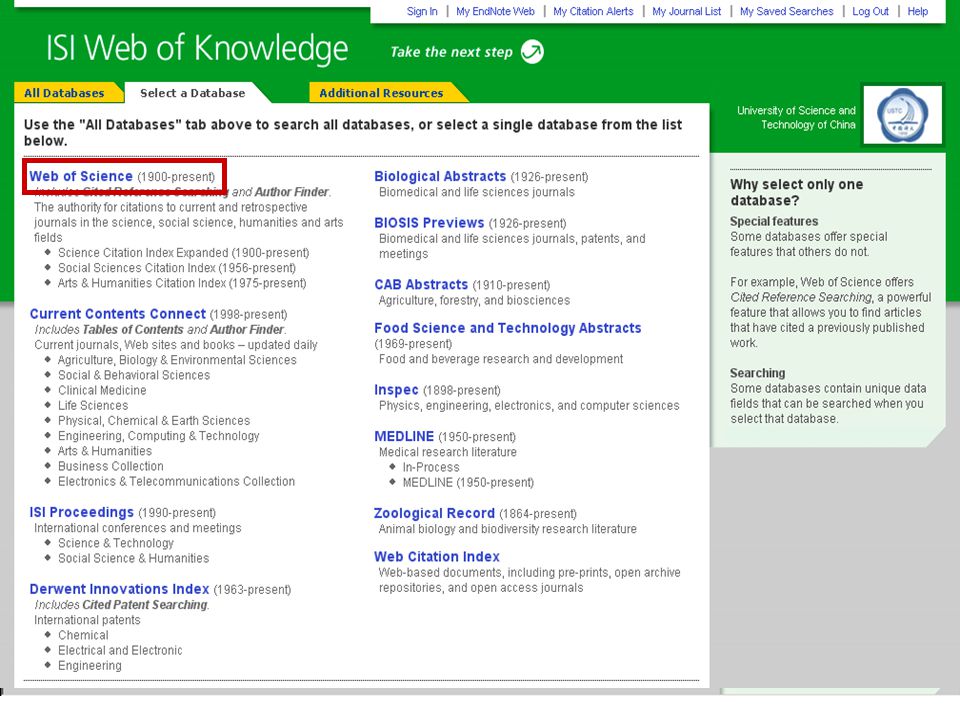Click Arts & Humanities Citation Index entry
The height and width of the screenshot is (720, 960).
[x=182, y=283]
